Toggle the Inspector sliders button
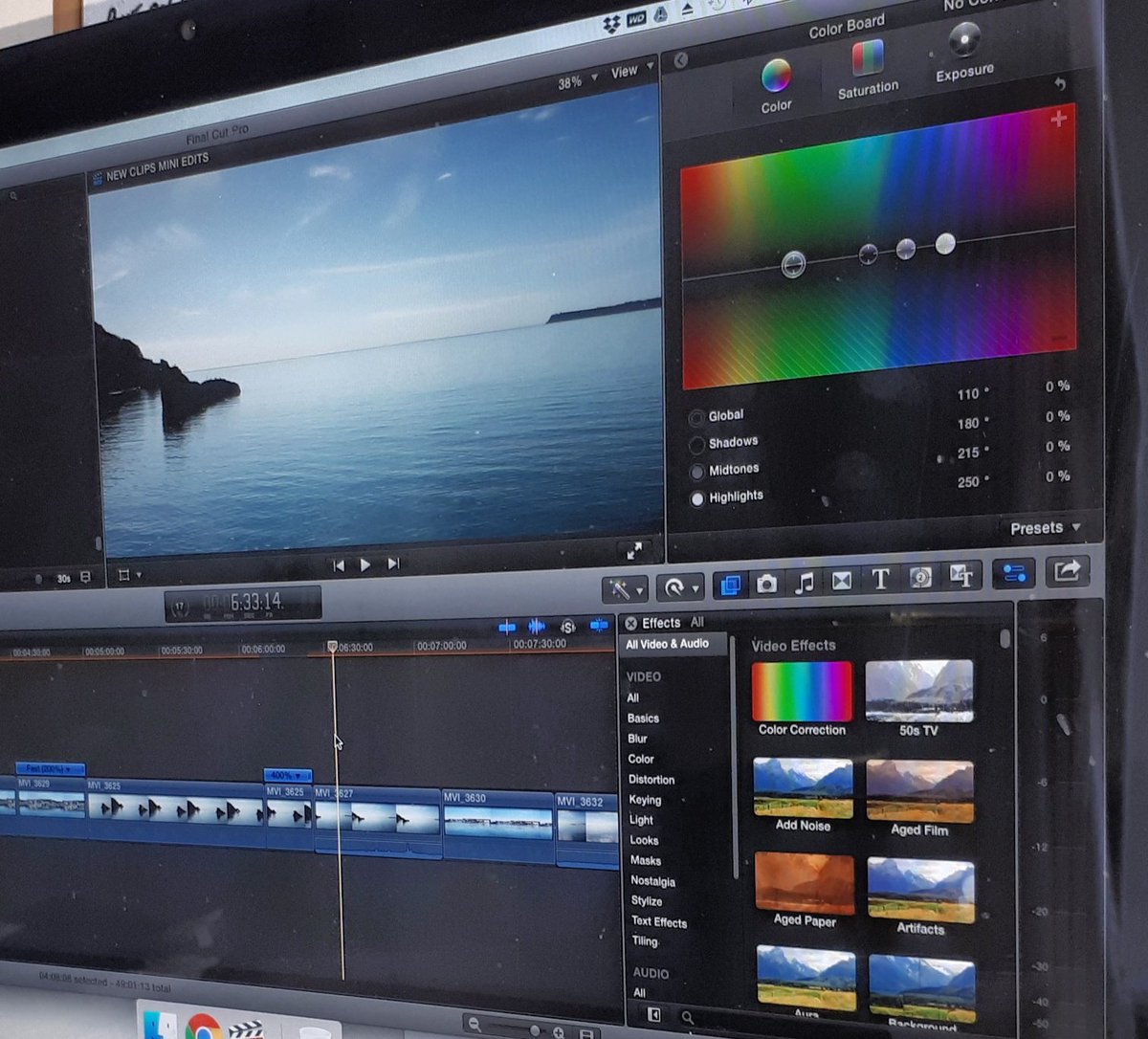Image resolution: width=1148 pixels, height=1039 pixels. point(1014,573)
